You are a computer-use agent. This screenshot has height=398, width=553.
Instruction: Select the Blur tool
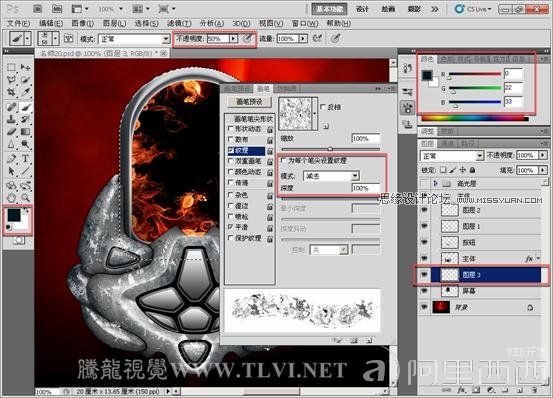[x=11, y=144]
